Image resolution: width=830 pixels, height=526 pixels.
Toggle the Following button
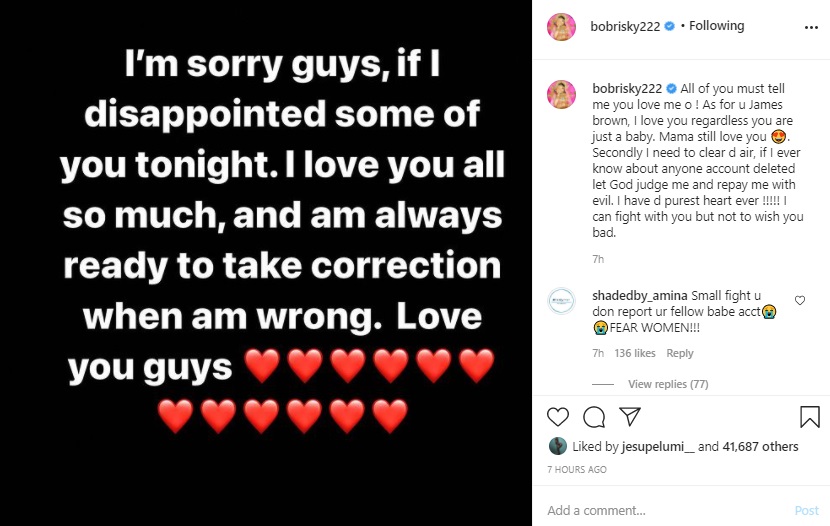pyautogui.click(x=716, y=26)
